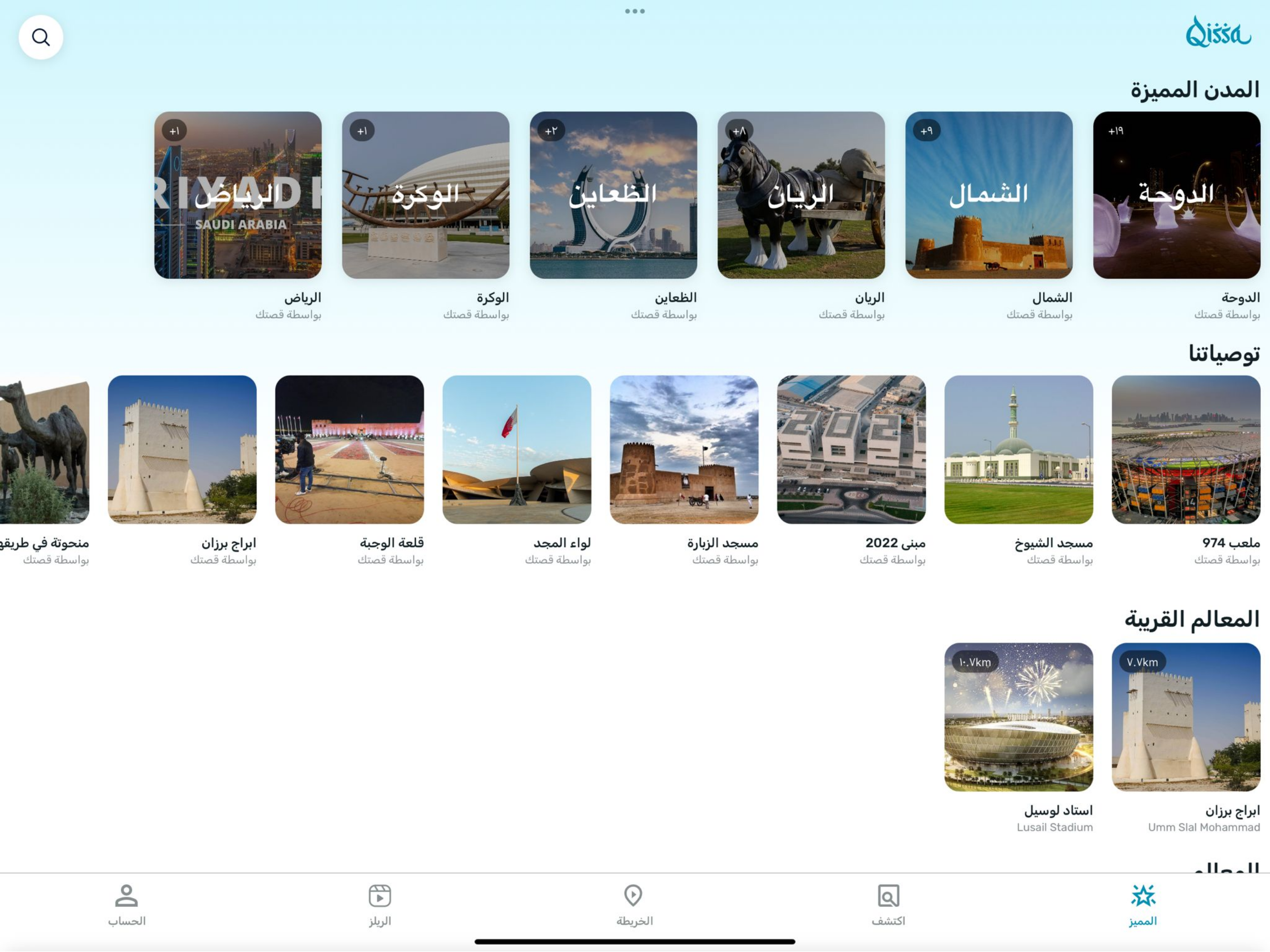Open لواء المجد recommendation photo
The image size is (1270, 952).
(x=517, y=450)
